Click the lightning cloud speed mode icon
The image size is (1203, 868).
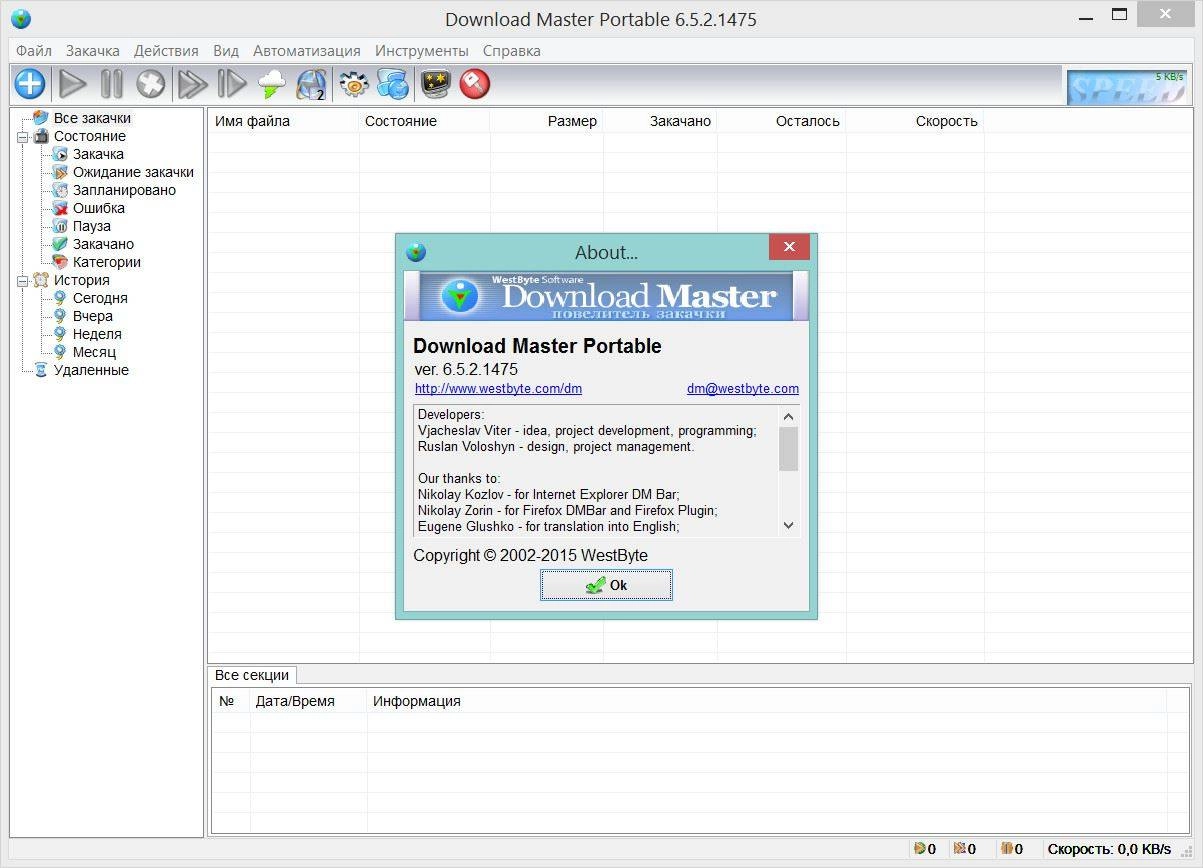tap(272, 84)
